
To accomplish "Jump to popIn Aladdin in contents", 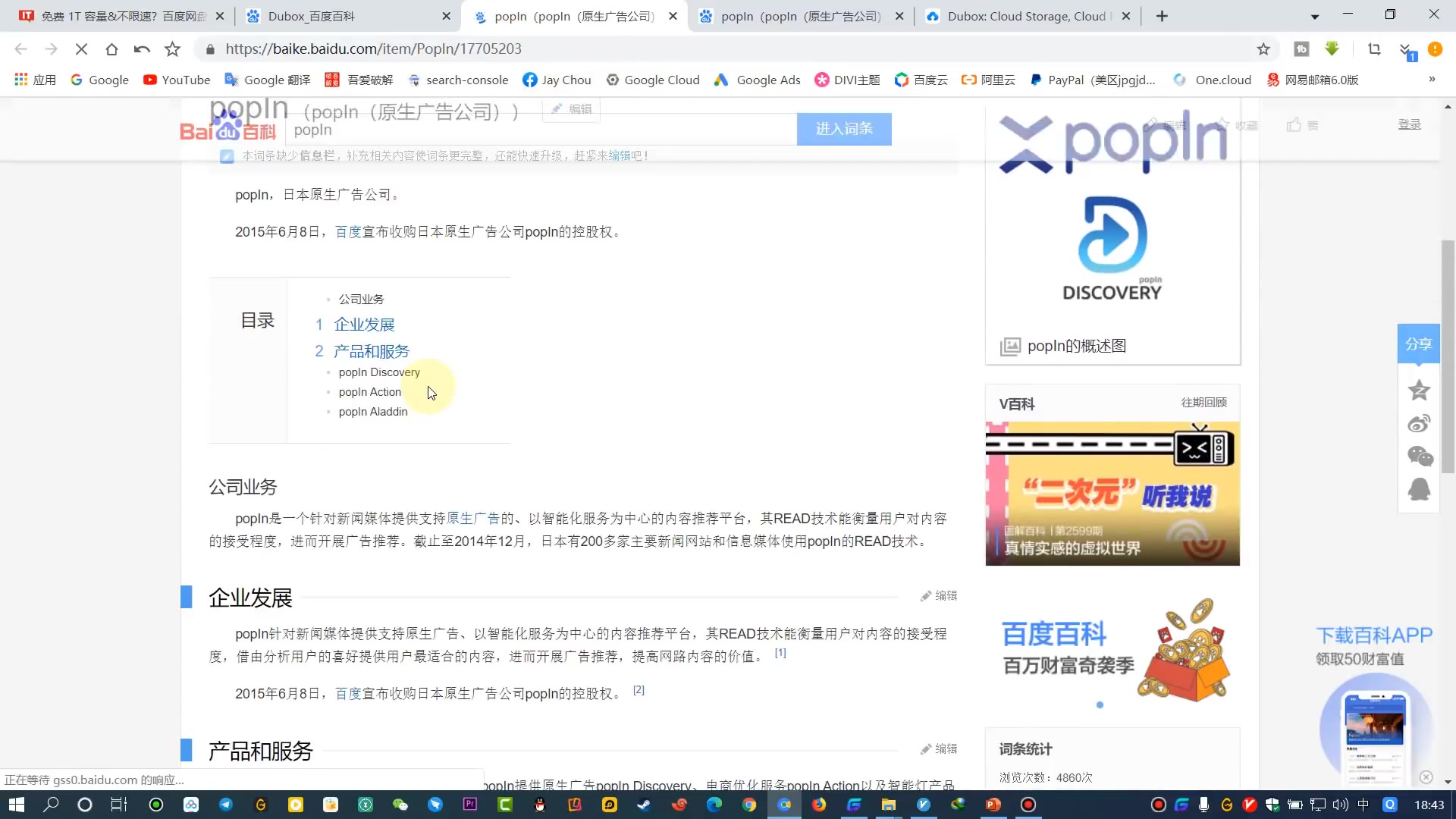I will pos(373,412).
